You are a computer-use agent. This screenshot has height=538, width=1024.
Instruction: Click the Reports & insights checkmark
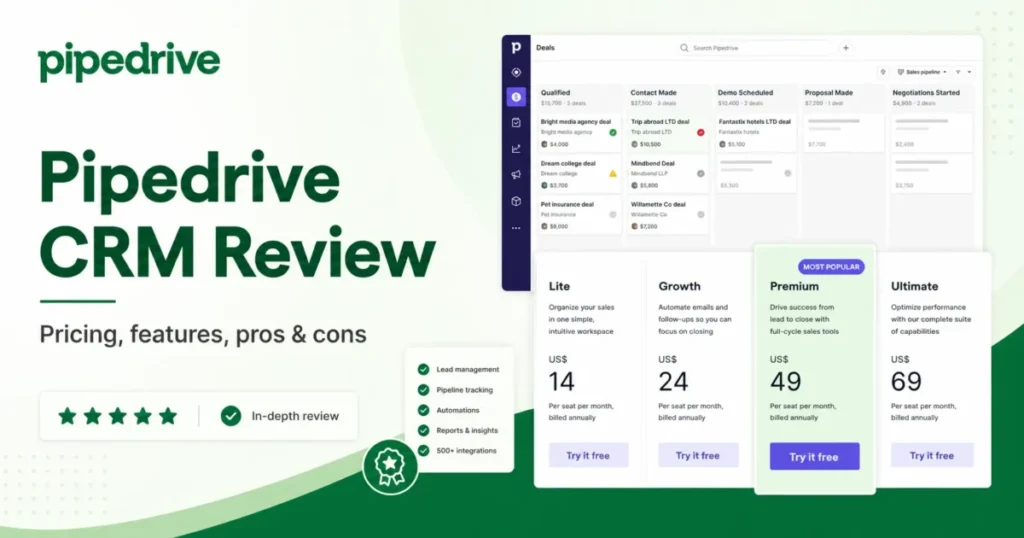[423, 430]
